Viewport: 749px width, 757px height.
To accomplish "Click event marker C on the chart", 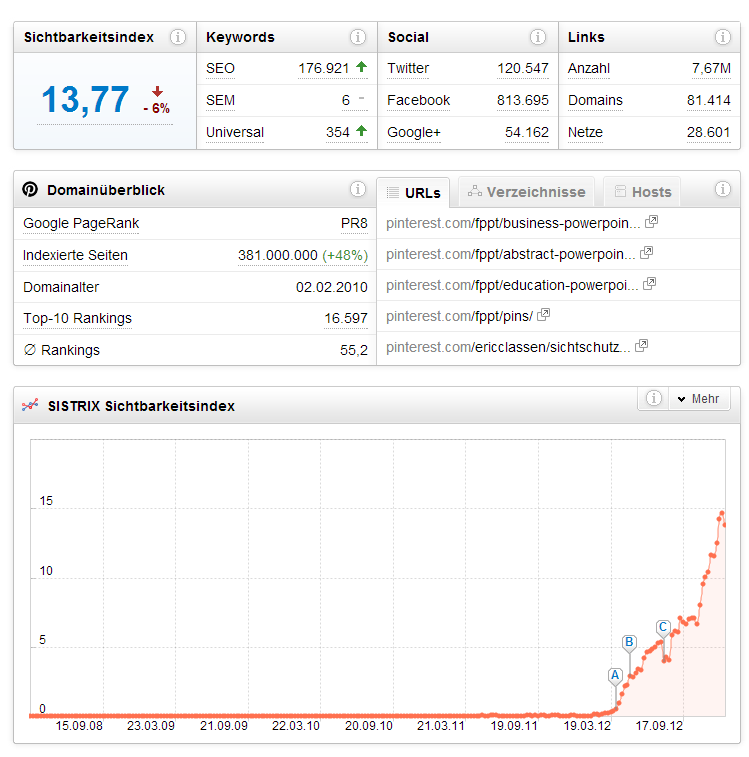I will coord(663,627).
